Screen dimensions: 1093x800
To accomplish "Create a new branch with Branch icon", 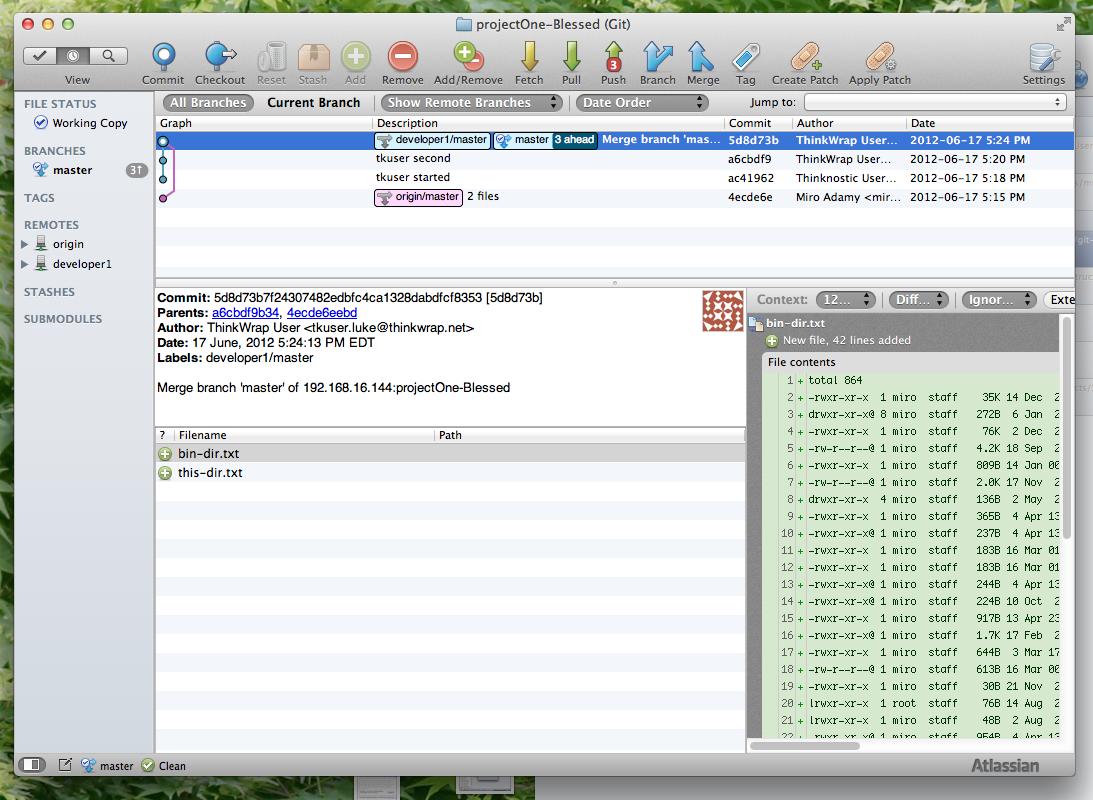I will click(x=657, y=56).
